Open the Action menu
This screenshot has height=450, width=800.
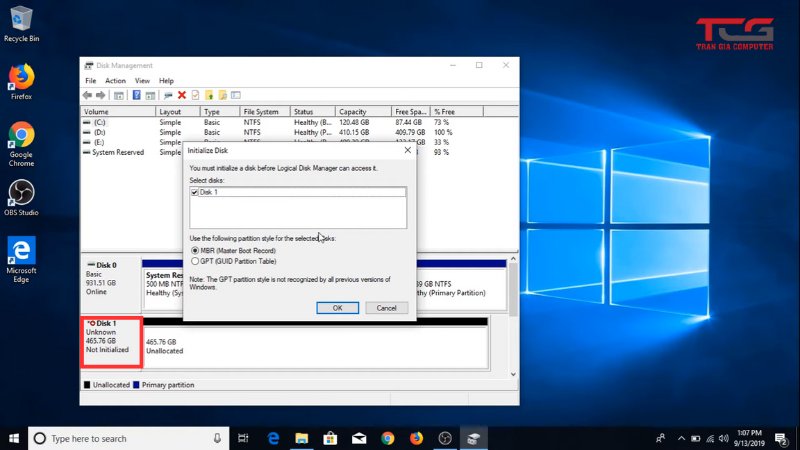[x=115, y=80]
